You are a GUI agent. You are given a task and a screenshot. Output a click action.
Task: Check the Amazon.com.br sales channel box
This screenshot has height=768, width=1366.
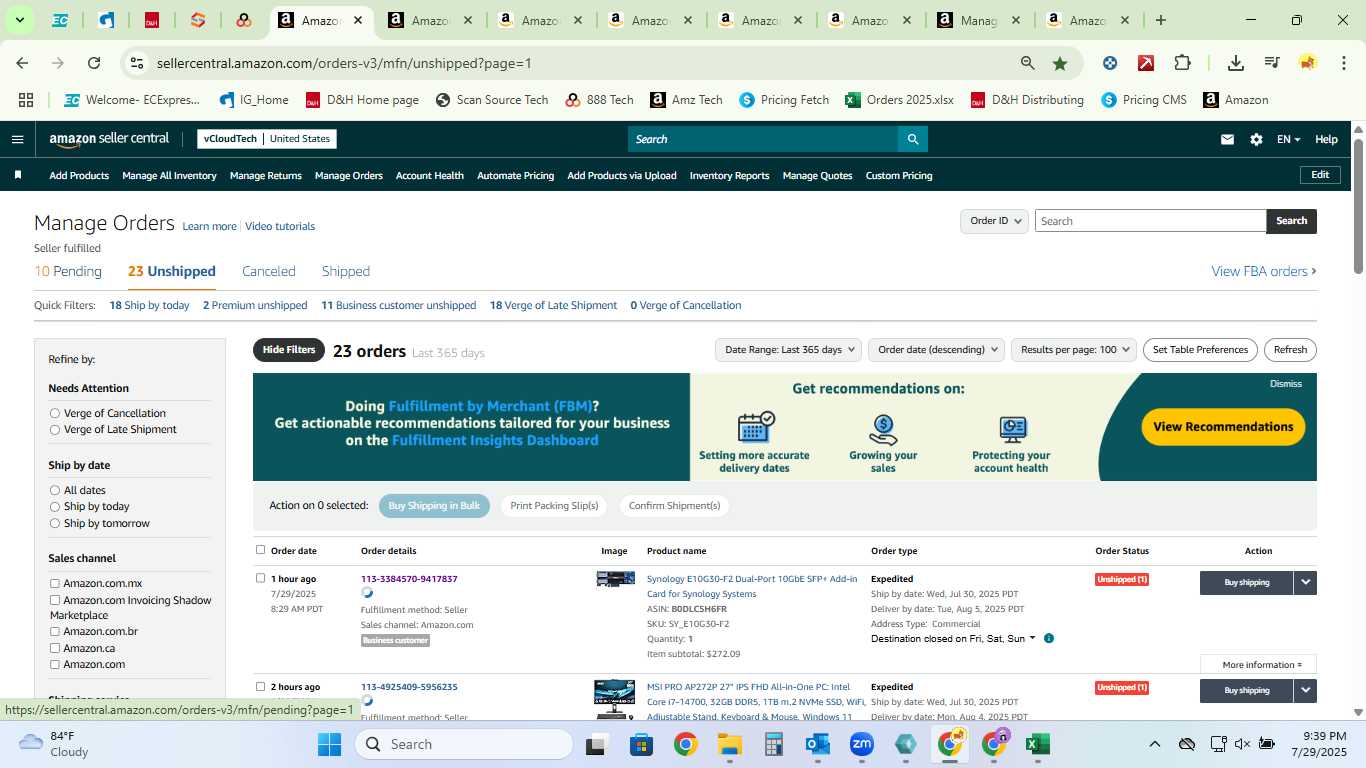(x=55, y=631)
